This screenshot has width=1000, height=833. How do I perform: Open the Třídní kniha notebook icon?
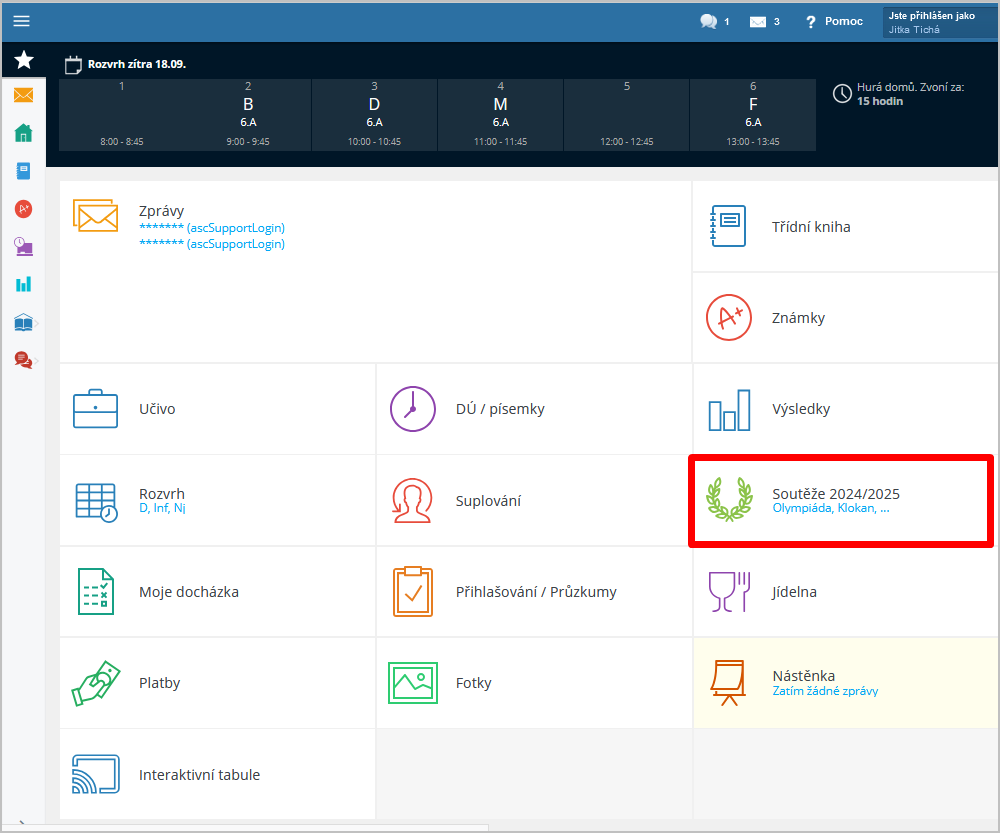(728, 226)
